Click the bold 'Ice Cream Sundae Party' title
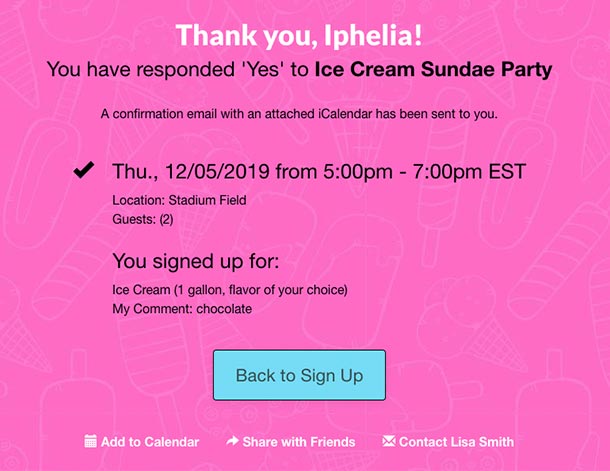 point(433,70)
